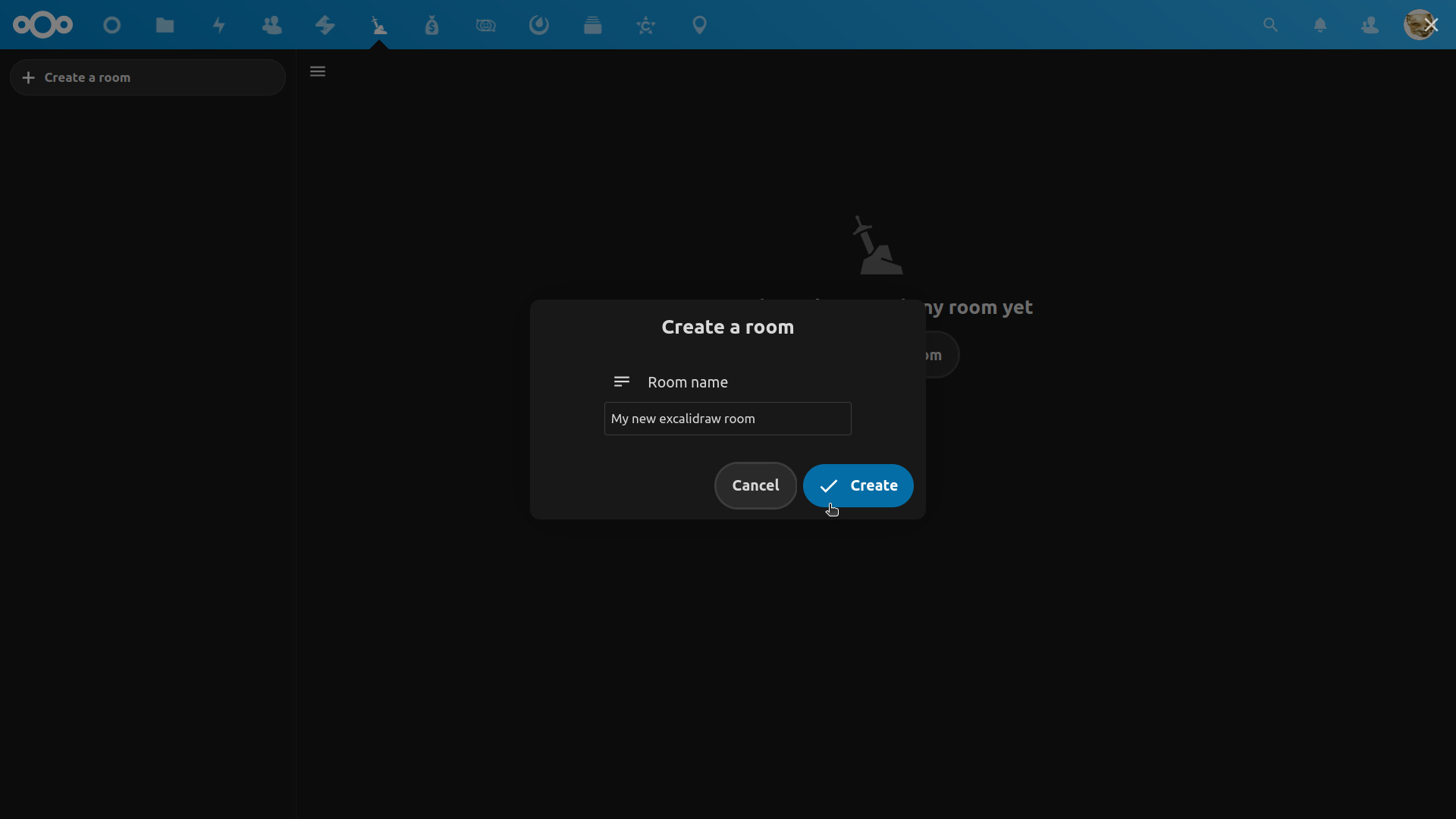1456x819 pixels.
Task: Open the search magnifier in header
Action: [1270, 25]
